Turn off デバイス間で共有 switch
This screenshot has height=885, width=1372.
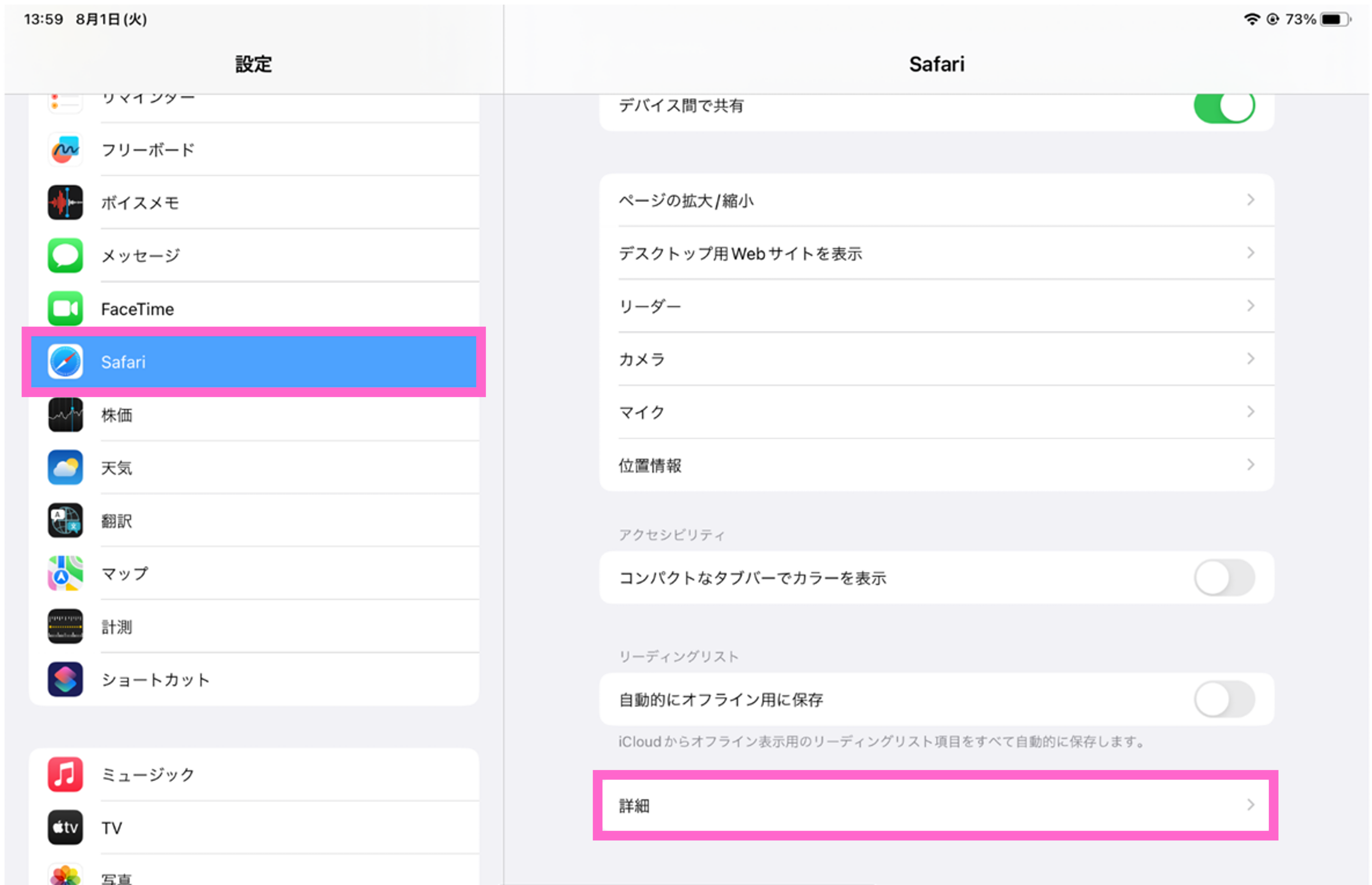coord(1224,106)
